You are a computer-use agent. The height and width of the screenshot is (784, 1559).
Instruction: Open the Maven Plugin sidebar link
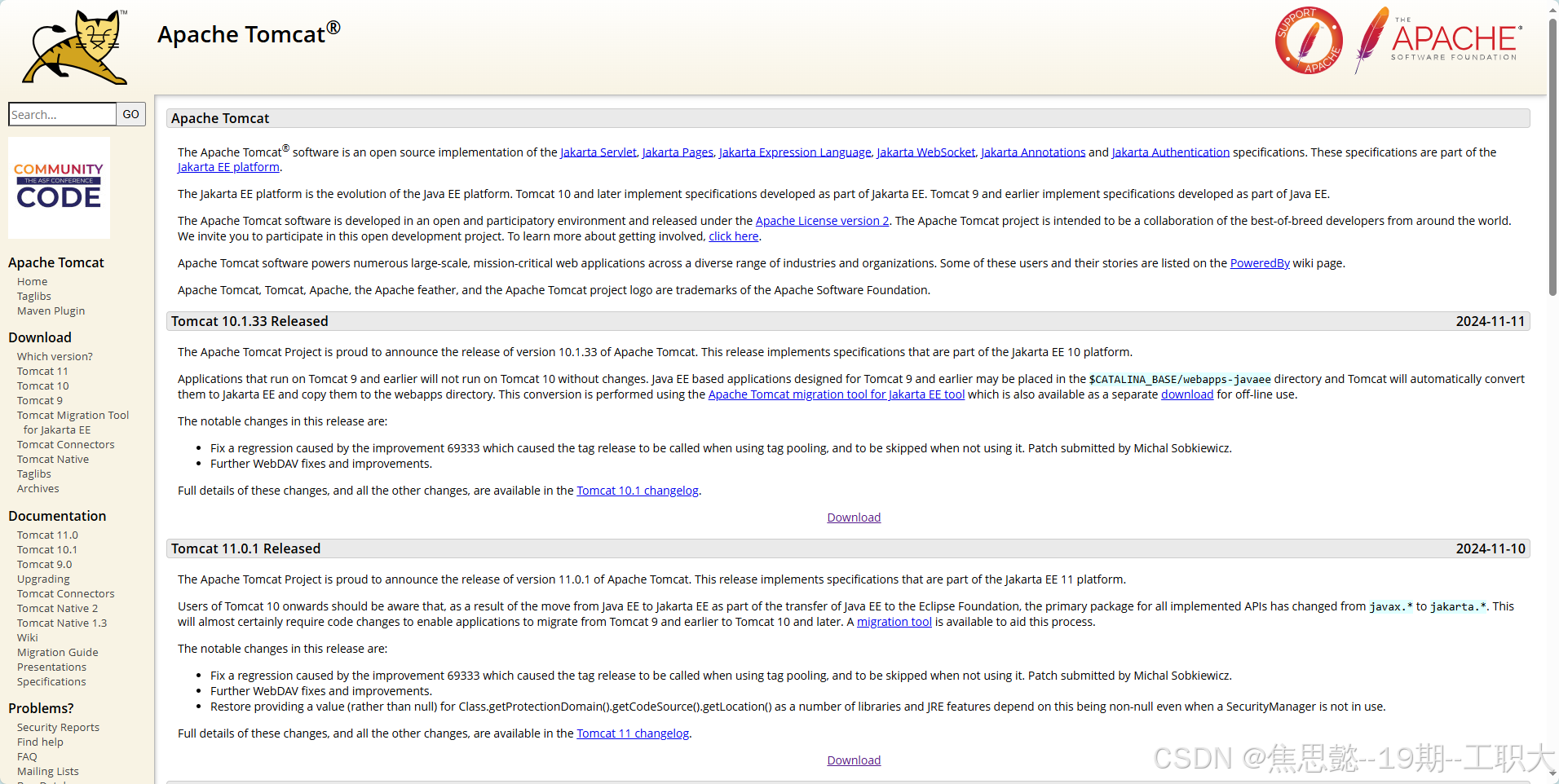[51, 311]
